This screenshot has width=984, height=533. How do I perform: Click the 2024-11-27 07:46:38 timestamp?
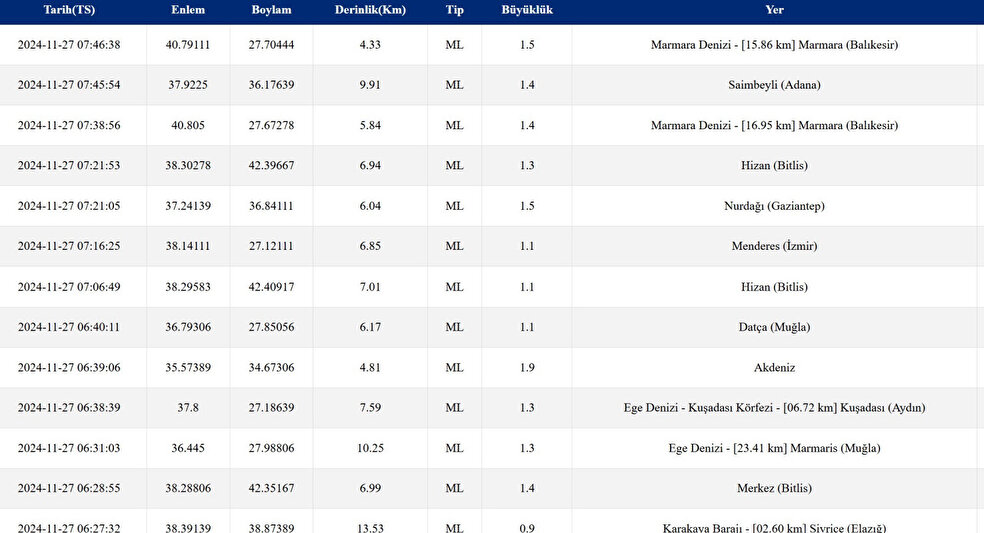pos(69,45)
